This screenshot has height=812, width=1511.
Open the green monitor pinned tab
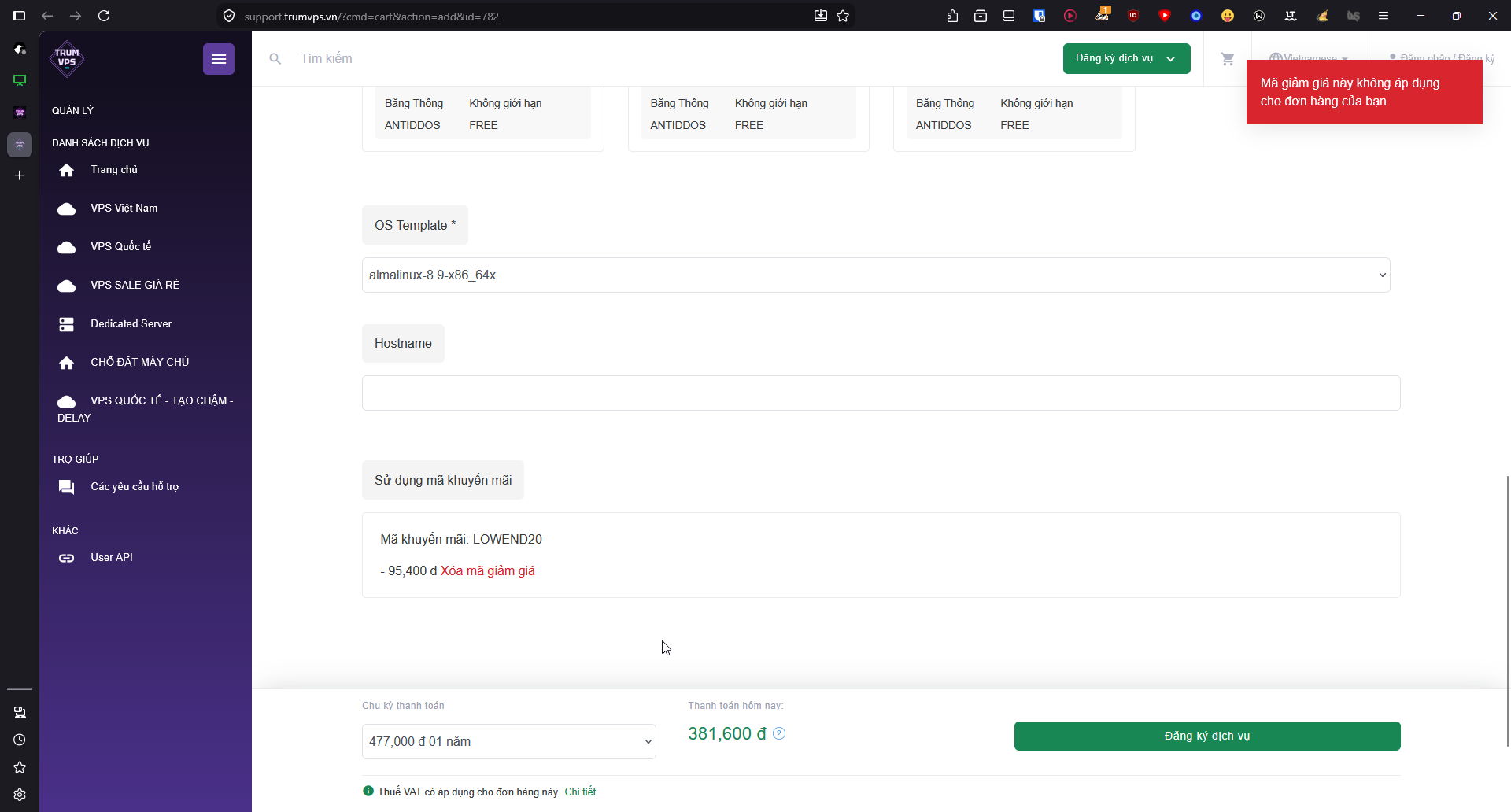point(20,80)
